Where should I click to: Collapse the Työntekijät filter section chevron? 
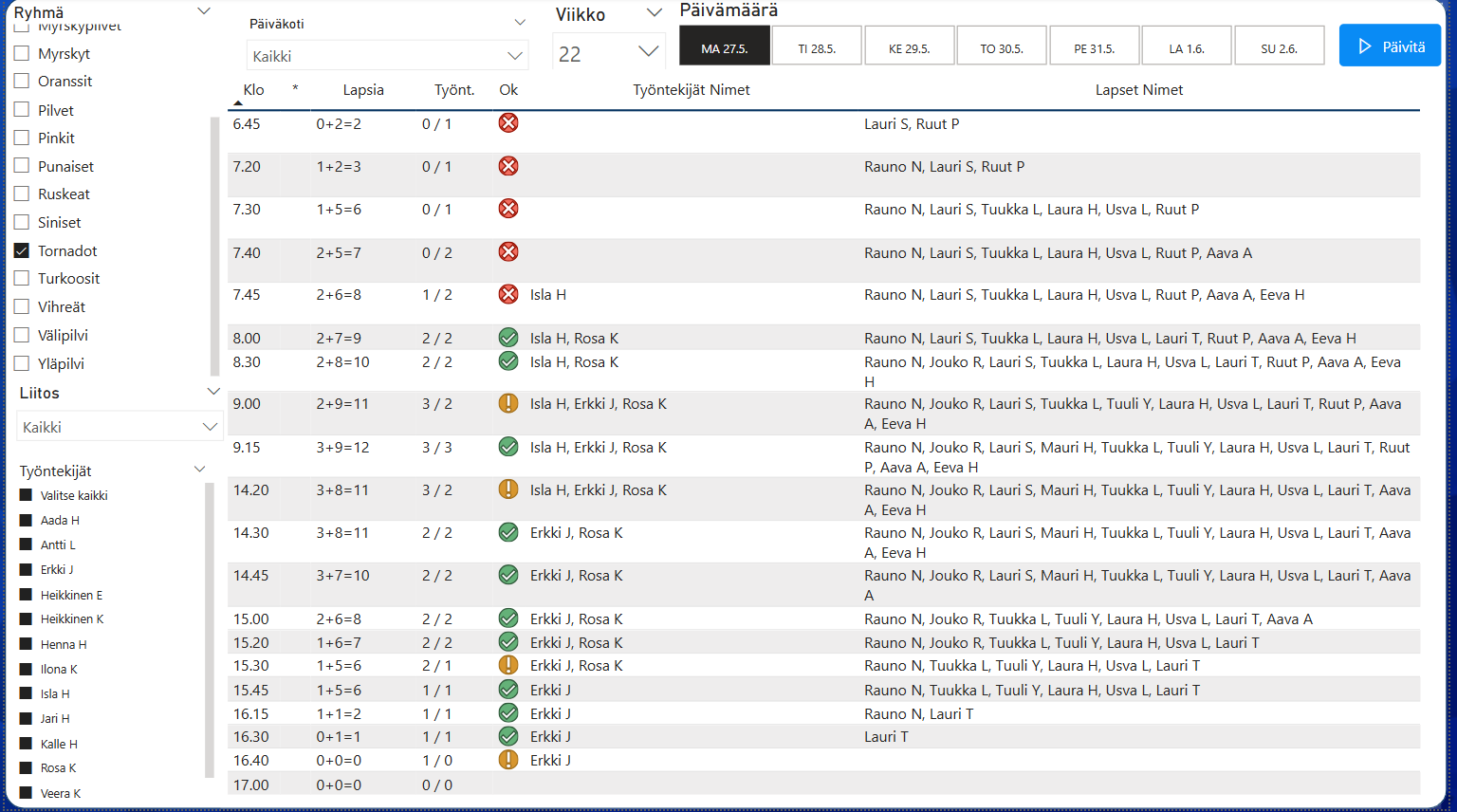(200, 470)
